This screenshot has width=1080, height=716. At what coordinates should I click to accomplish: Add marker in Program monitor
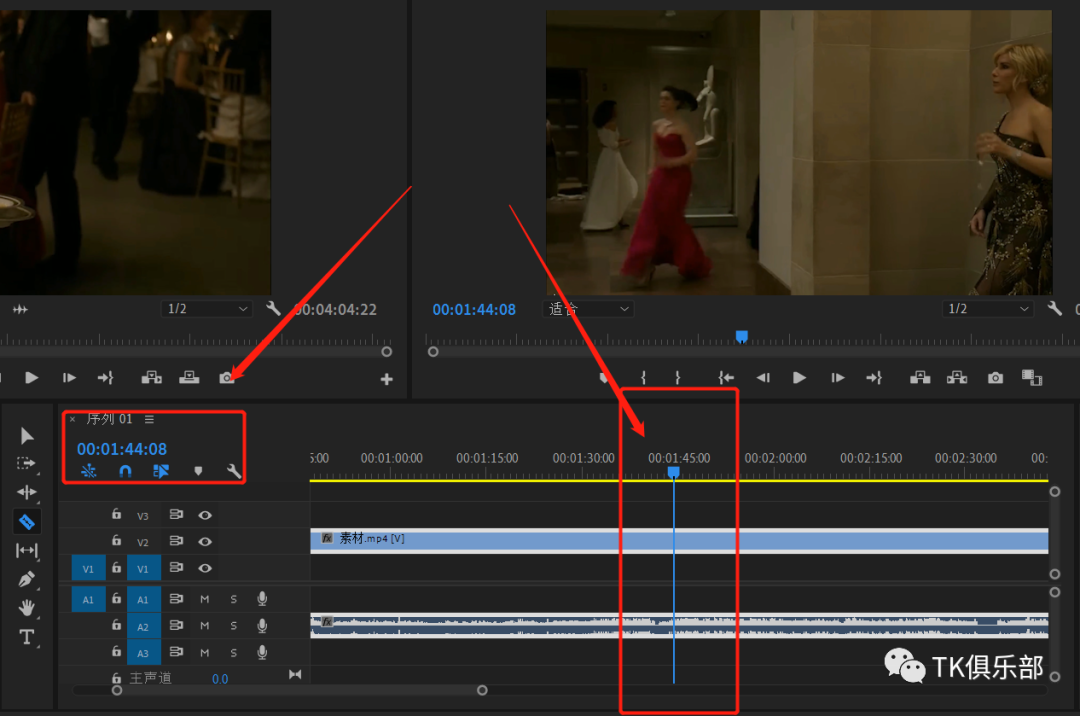coord(604,377)
